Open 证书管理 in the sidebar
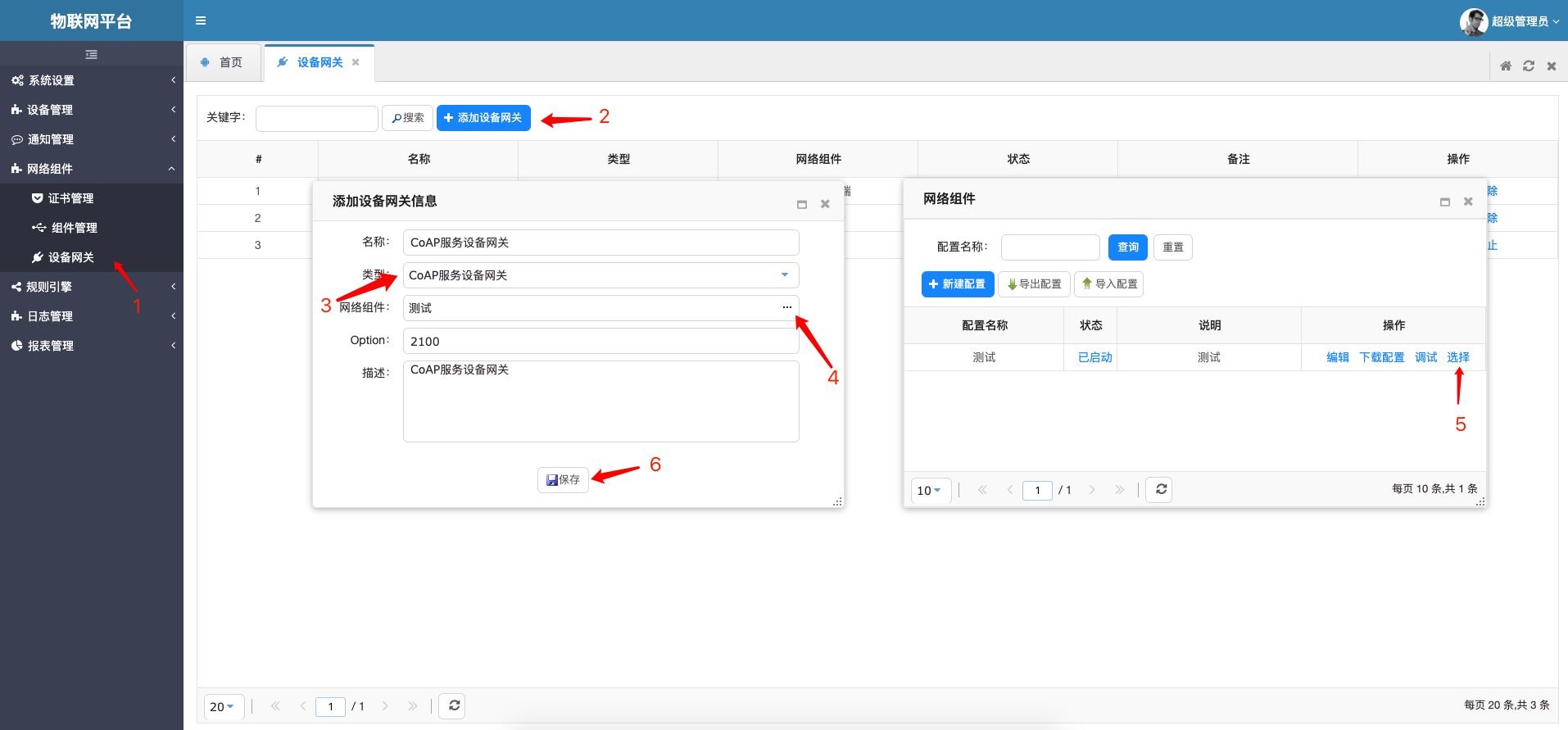The height and width of the screenshot is (730, 1568). [x=70, y=198]
